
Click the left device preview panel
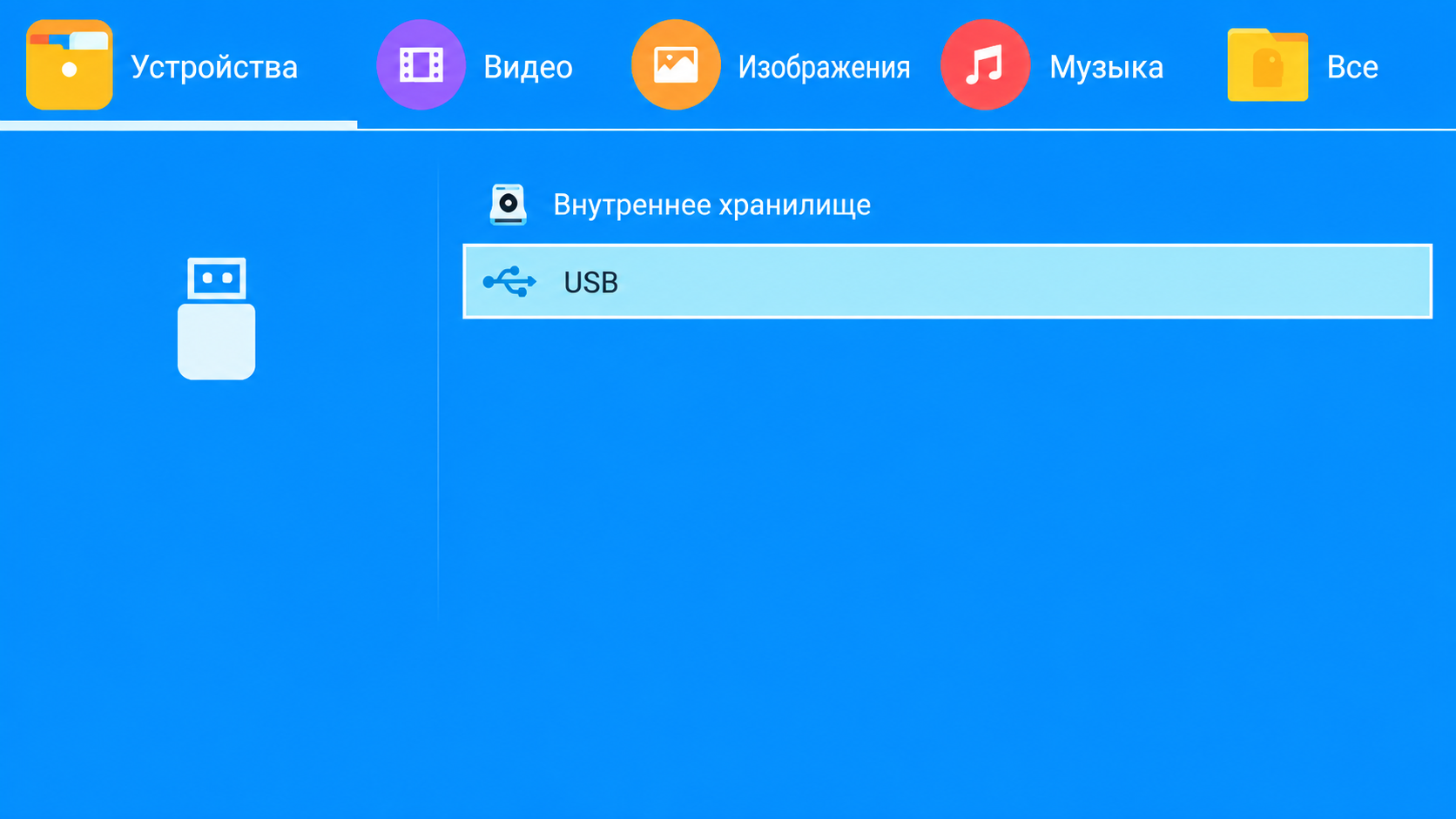218,392
